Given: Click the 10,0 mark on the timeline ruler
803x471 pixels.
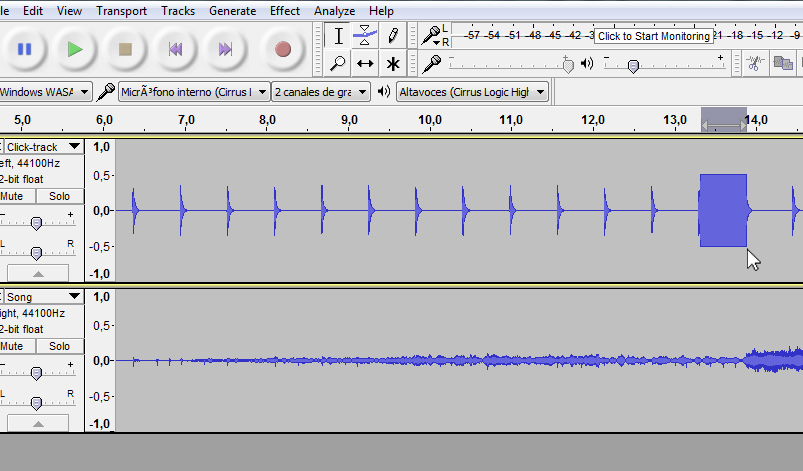Looking at the screenshot, I should [x=430, y=120].
